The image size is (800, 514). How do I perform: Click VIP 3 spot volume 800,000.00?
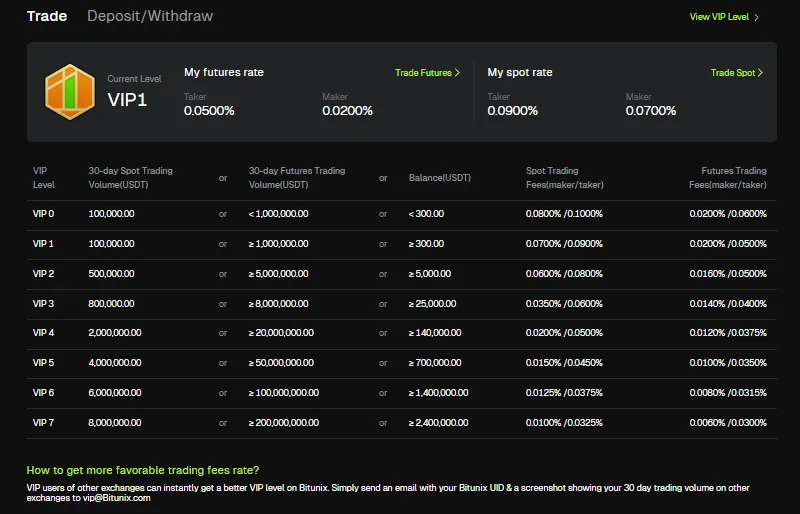111,304
